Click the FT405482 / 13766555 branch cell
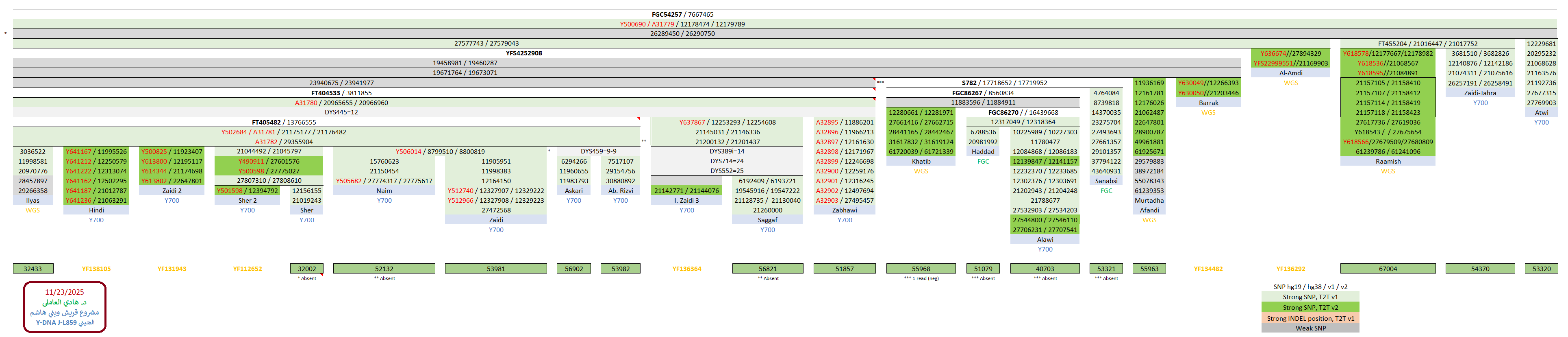 tap(284, 123)
